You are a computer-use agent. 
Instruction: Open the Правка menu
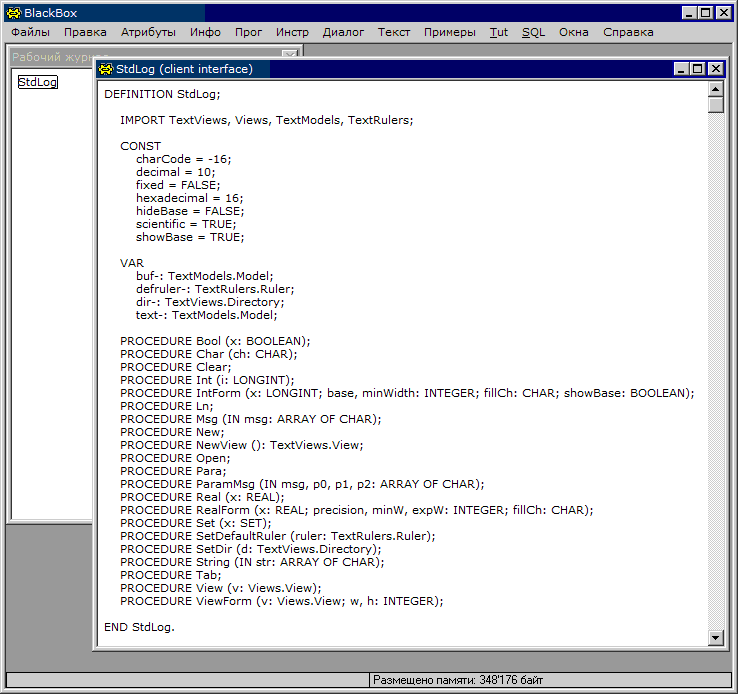click(x=85, y=32)
